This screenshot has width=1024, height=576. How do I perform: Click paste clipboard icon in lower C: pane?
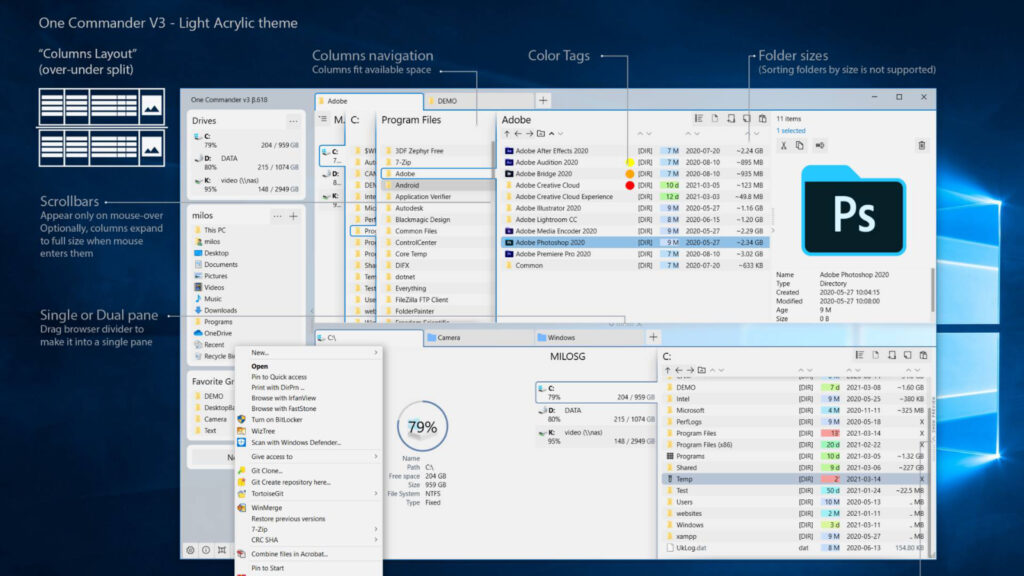923,355
